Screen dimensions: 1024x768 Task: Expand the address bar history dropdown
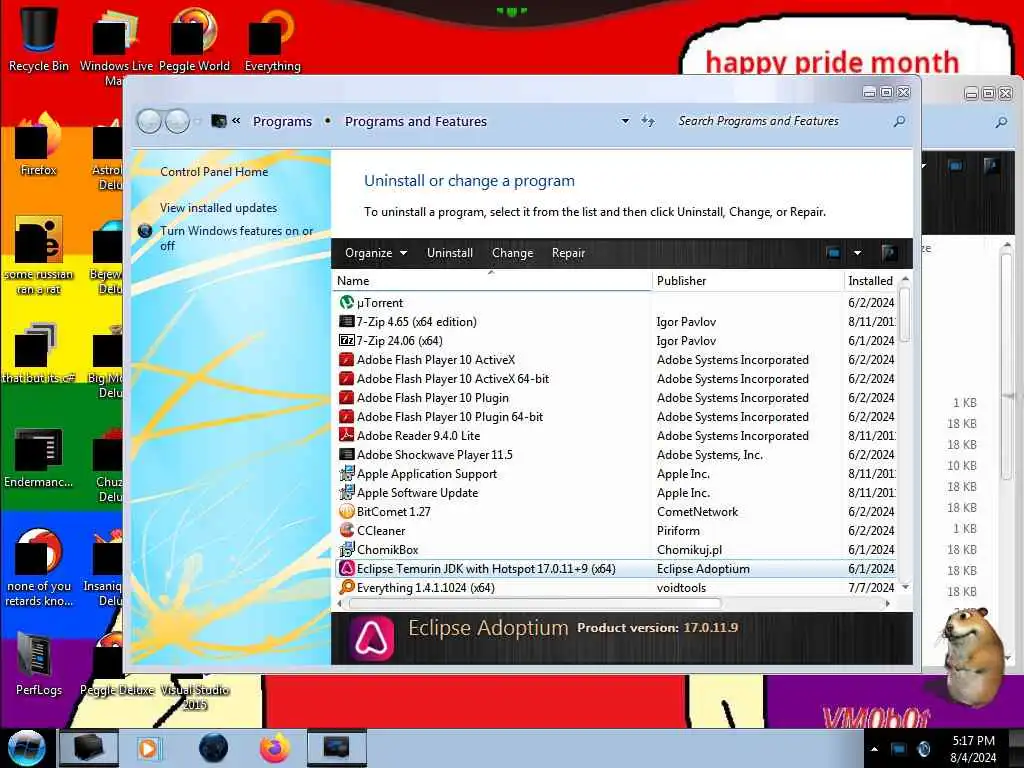coord(625,121)
